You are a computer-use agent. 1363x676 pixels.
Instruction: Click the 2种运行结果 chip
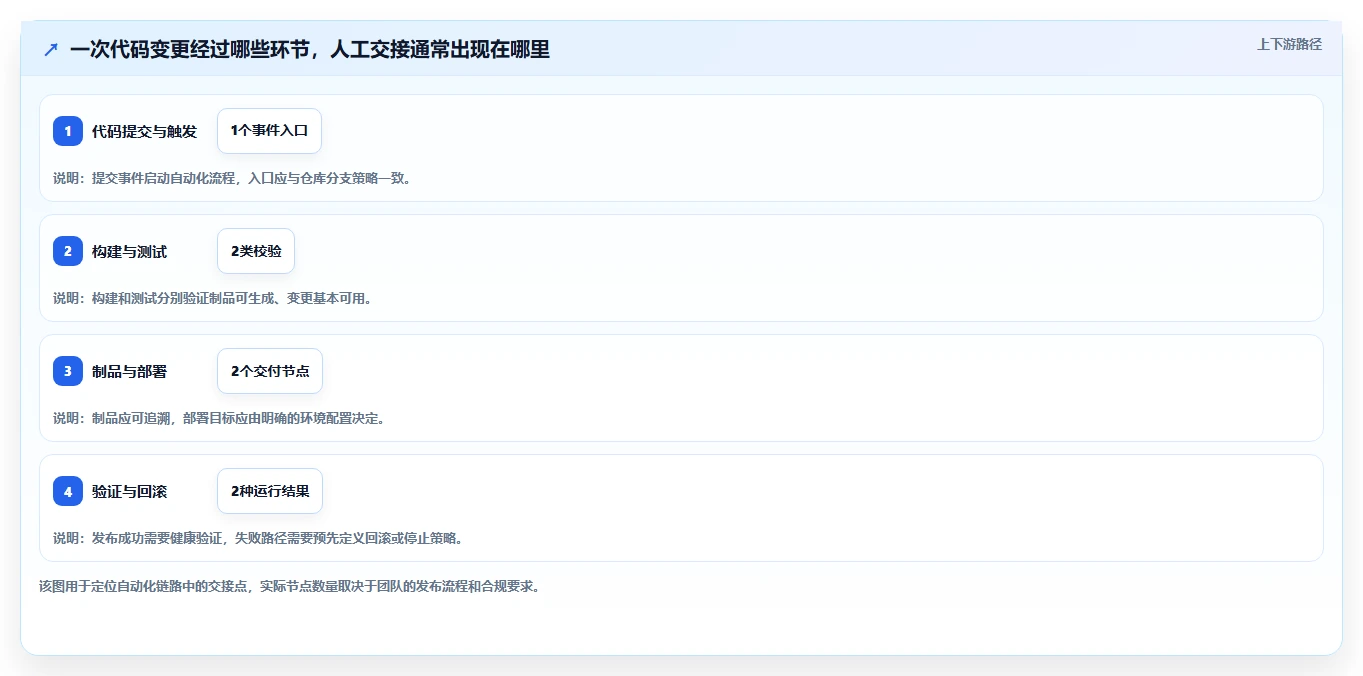pos(270,491)
